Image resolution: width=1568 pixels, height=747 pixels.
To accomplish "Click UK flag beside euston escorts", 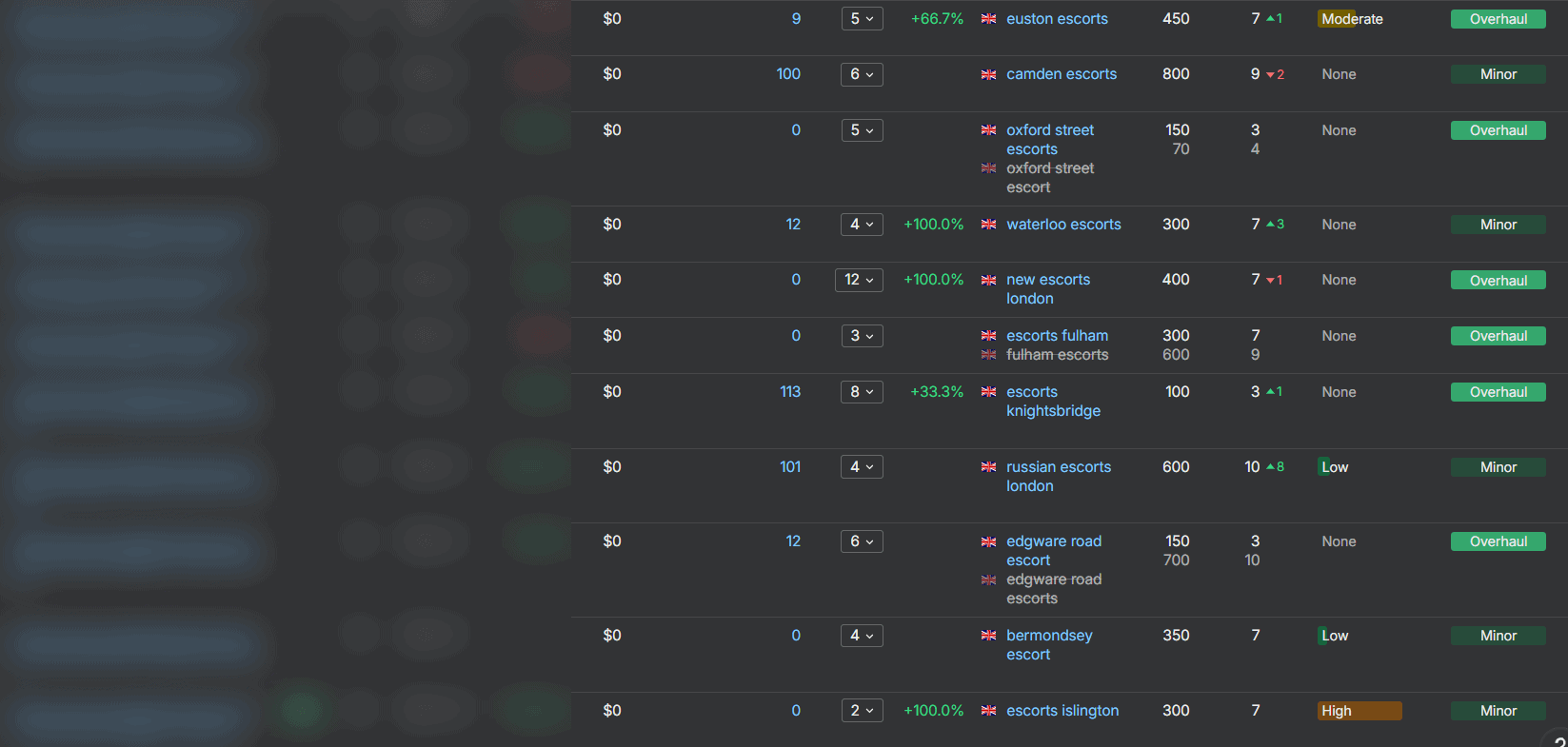I will point(988,19).
